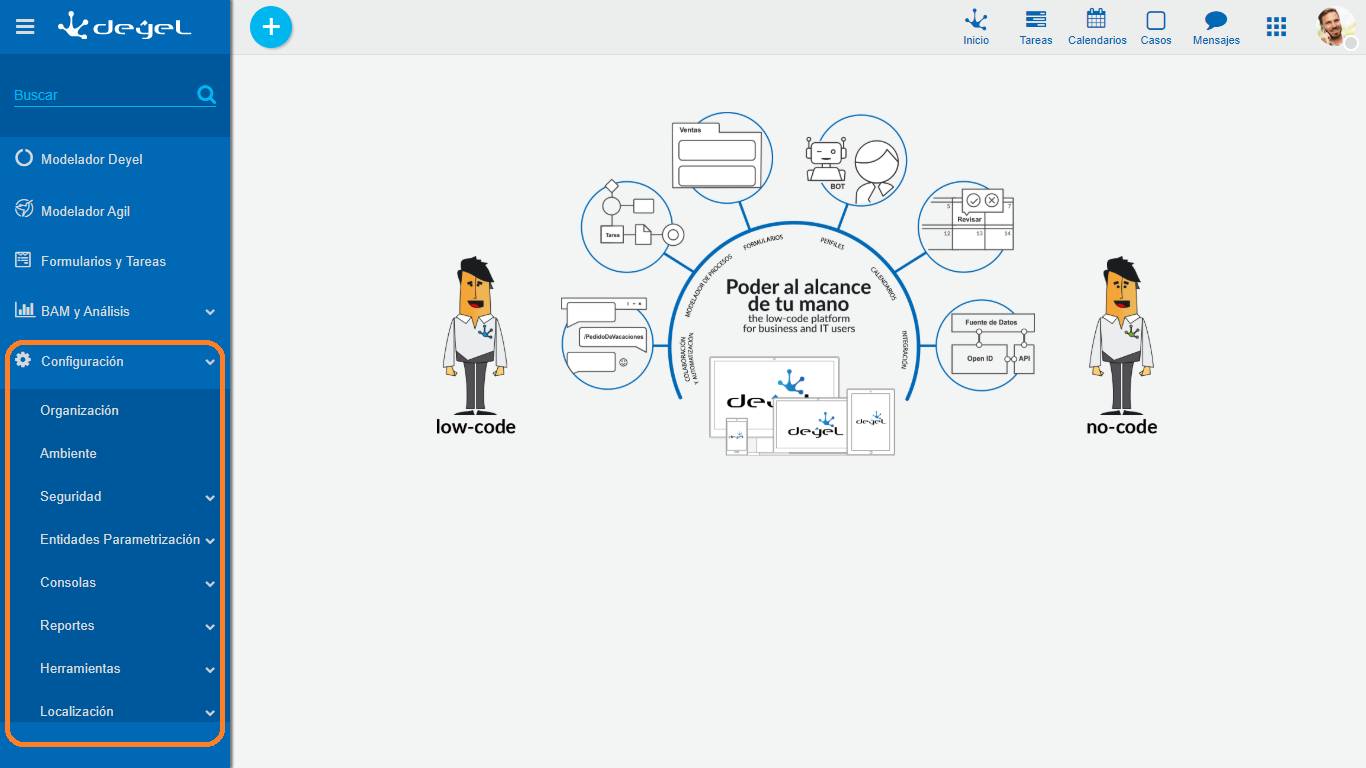Expand BAM y Análisis chevron
1366x768 pixels.
[x=210, y=312]
